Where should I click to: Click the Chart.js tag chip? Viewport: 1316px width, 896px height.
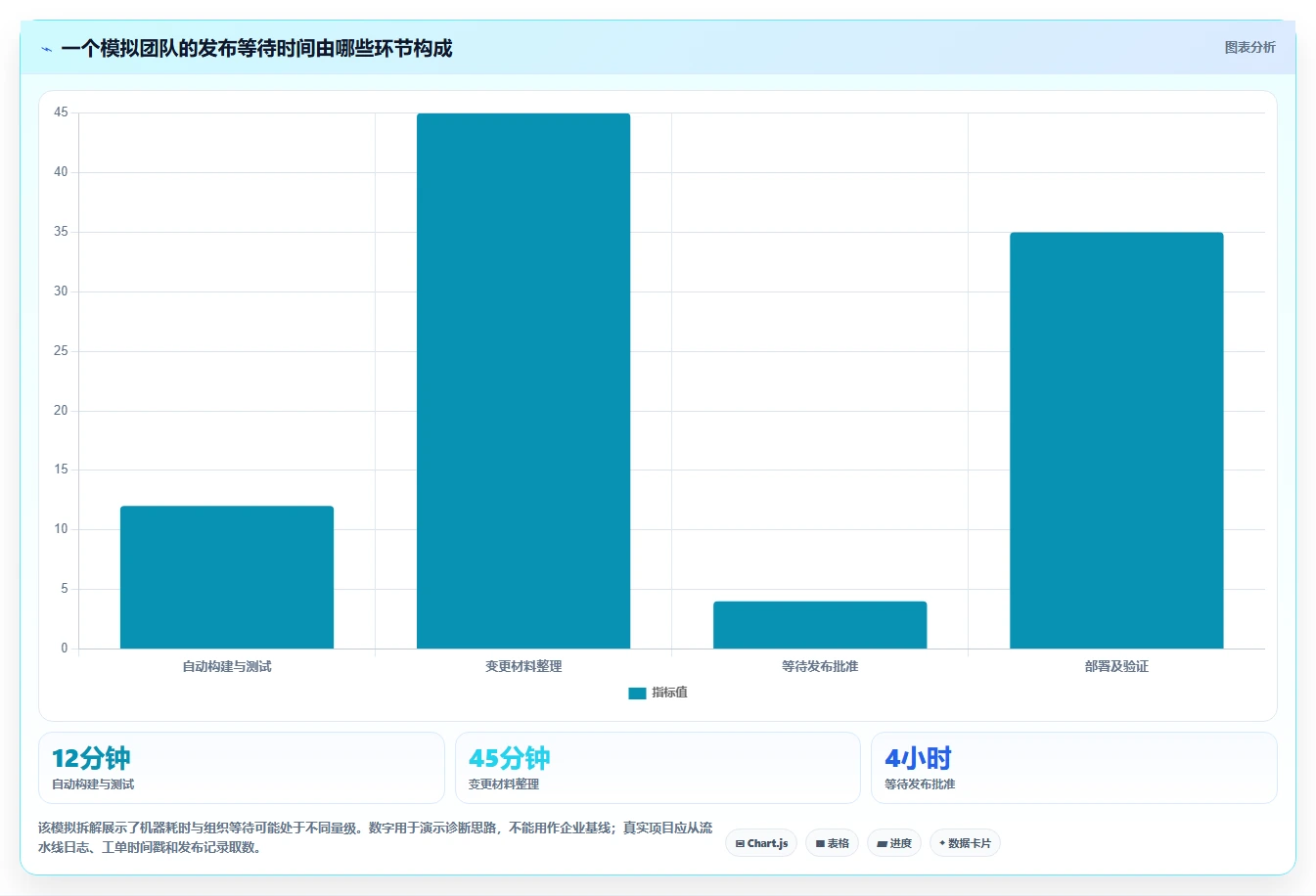pos(761,843)
